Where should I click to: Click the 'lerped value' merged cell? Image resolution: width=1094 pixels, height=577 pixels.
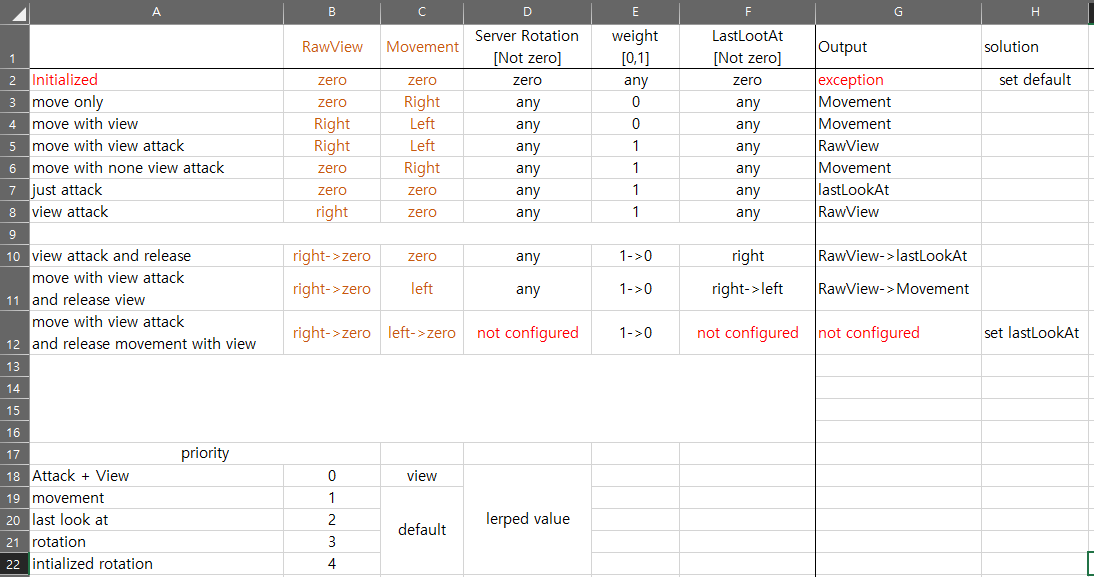click(527, 519)
